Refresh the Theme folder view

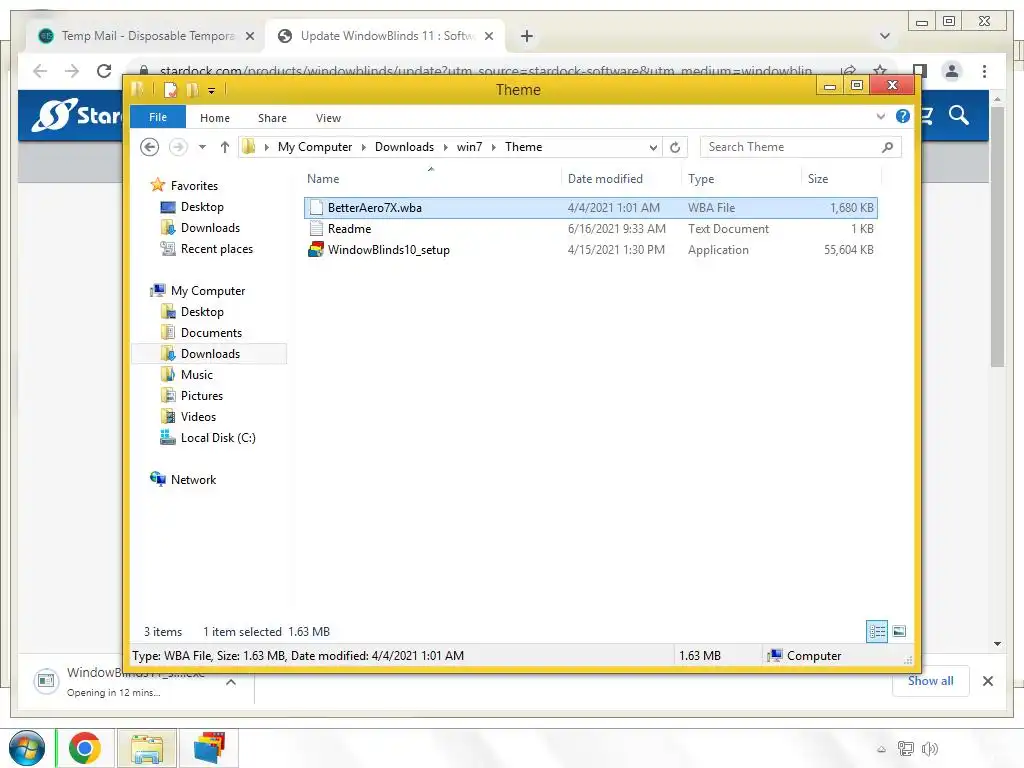pos(675,148)
